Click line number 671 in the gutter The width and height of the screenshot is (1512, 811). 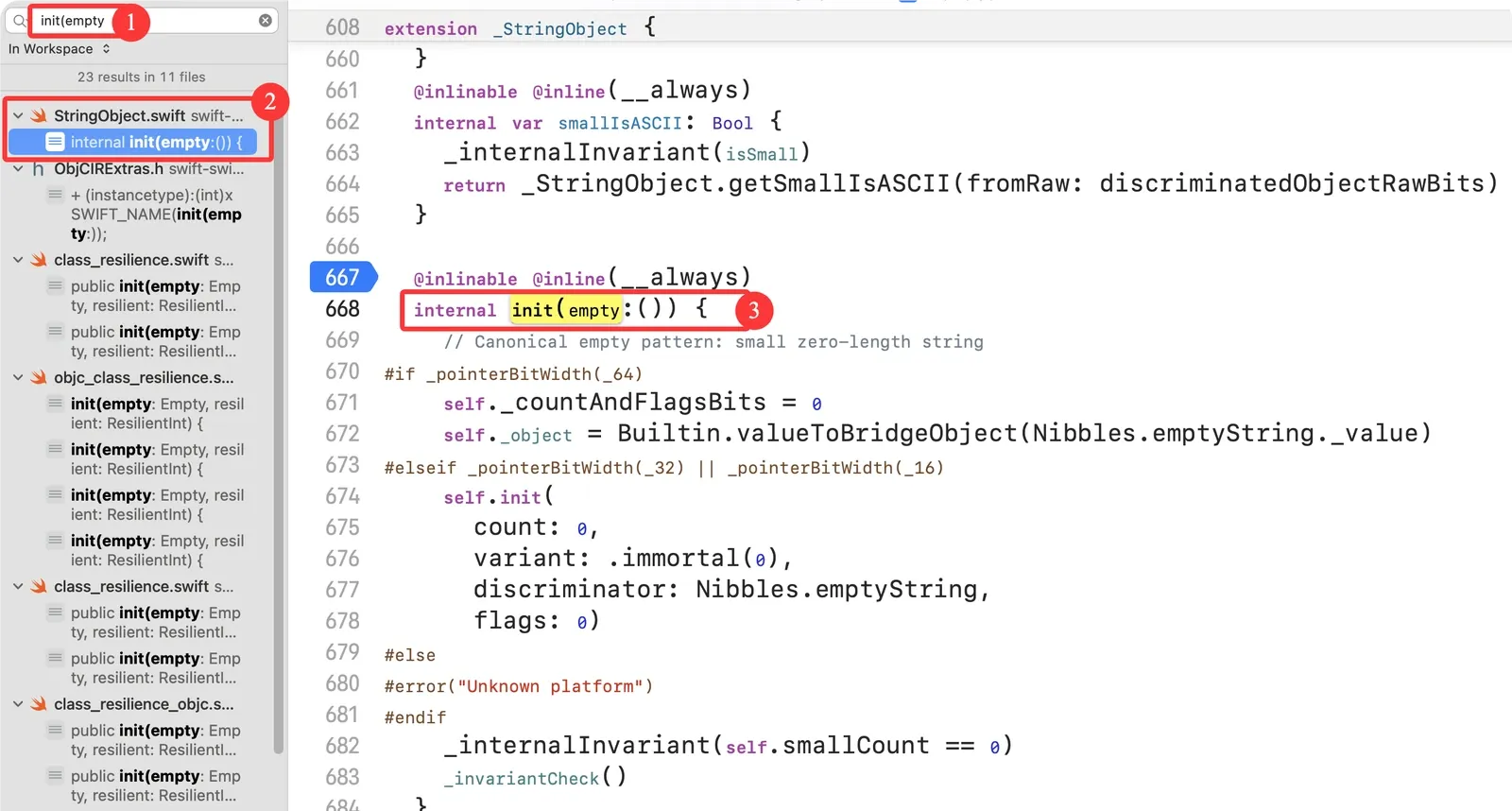click(x=342, y=403)
